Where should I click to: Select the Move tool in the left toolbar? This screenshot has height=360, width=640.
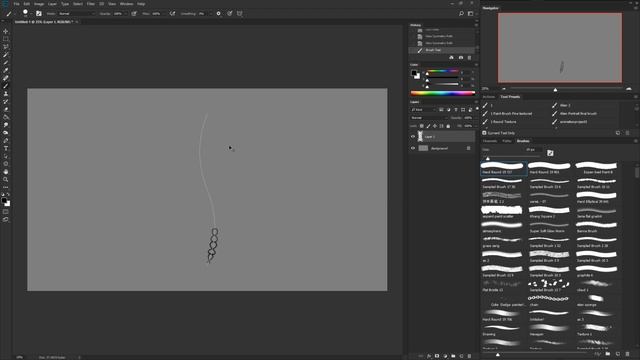click(6, 31)
